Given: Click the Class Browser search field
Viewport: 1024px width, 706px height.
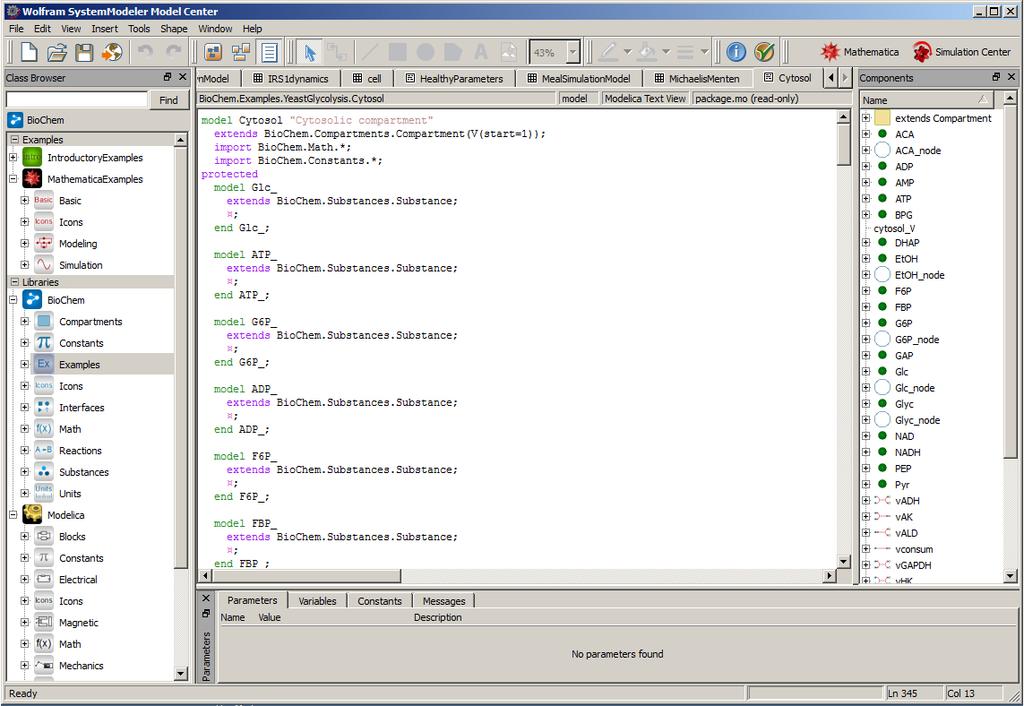Looking at the screenshot, I should 77,99.
